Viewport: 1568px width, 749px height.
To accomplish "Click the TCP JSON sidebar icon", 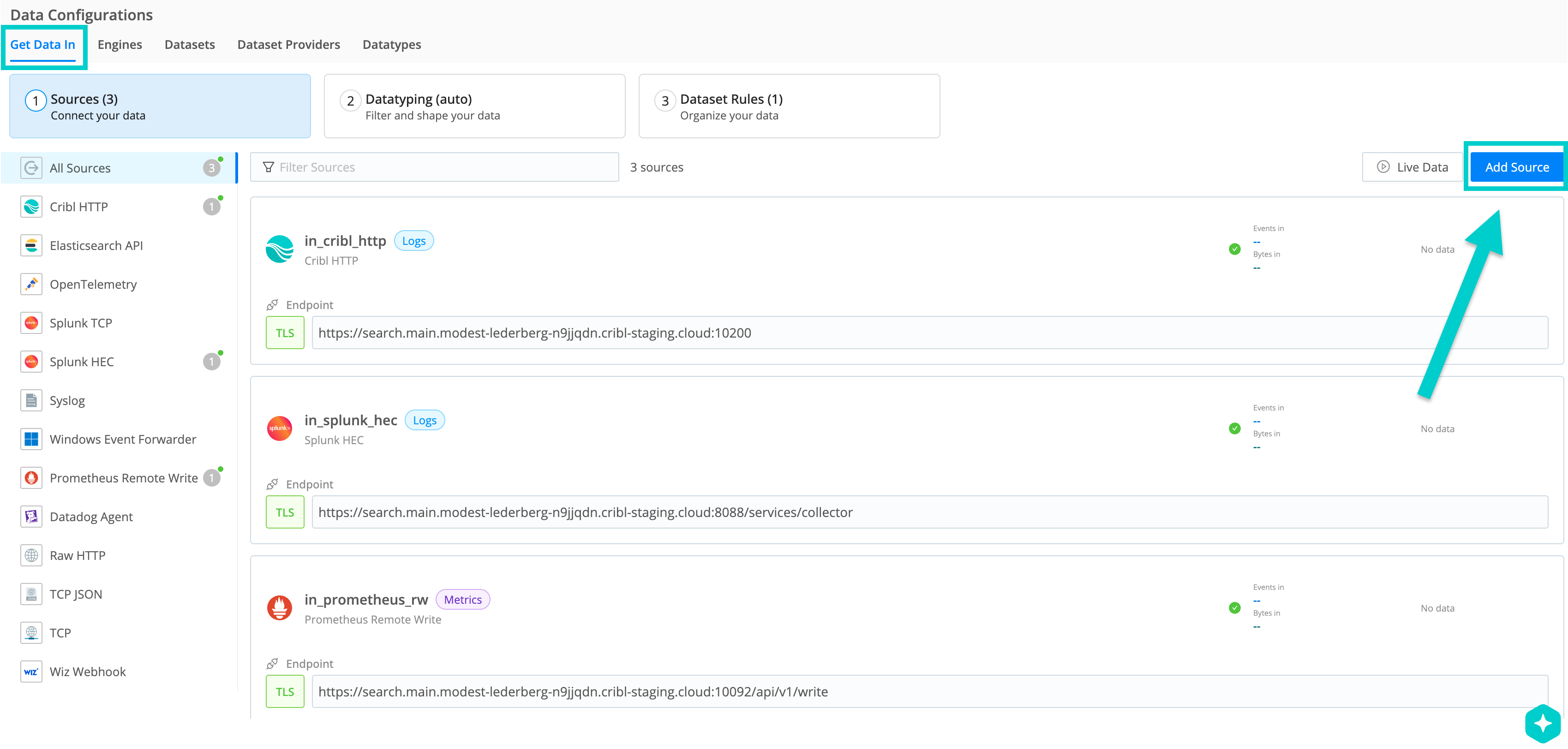I will (31, 594).
